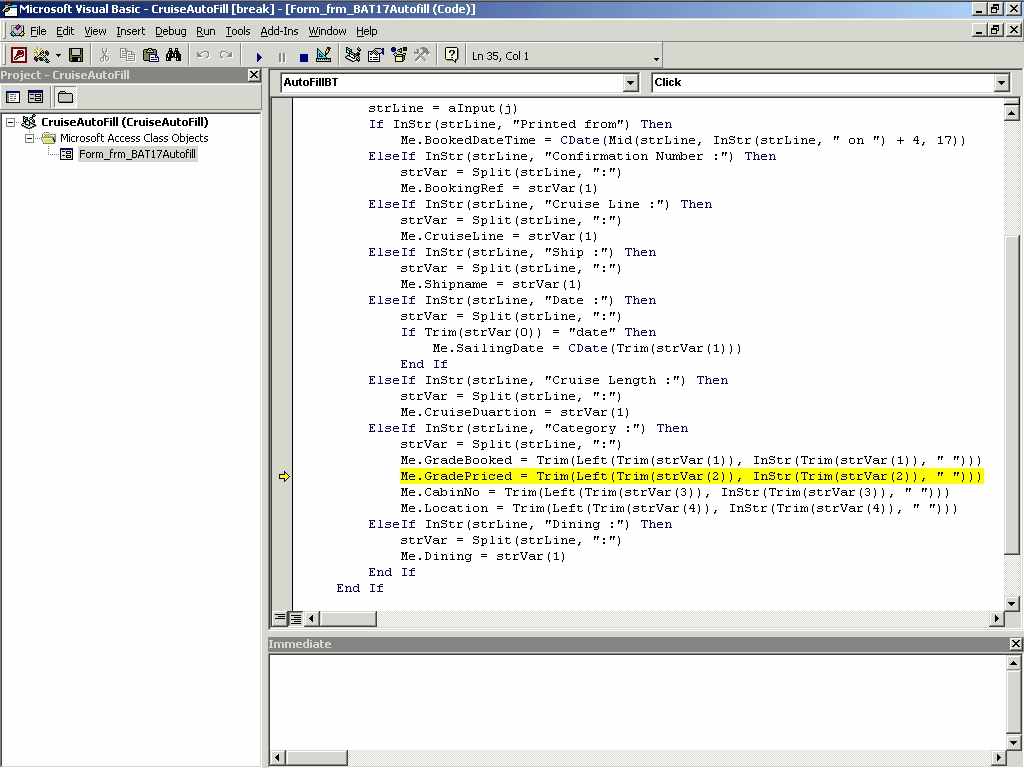Switch to Full Module View button
The height and width of the screenshot is (768, 1024).
[x=295, y=618]
